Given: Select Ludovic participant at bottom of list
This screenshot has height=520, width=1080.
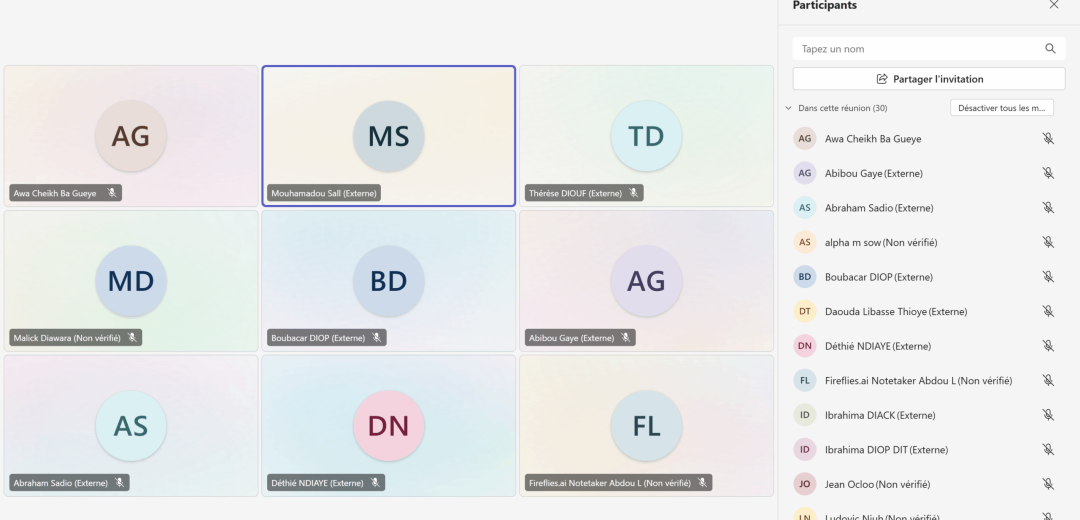Looking at the screenshot, I should pos(880,516).
